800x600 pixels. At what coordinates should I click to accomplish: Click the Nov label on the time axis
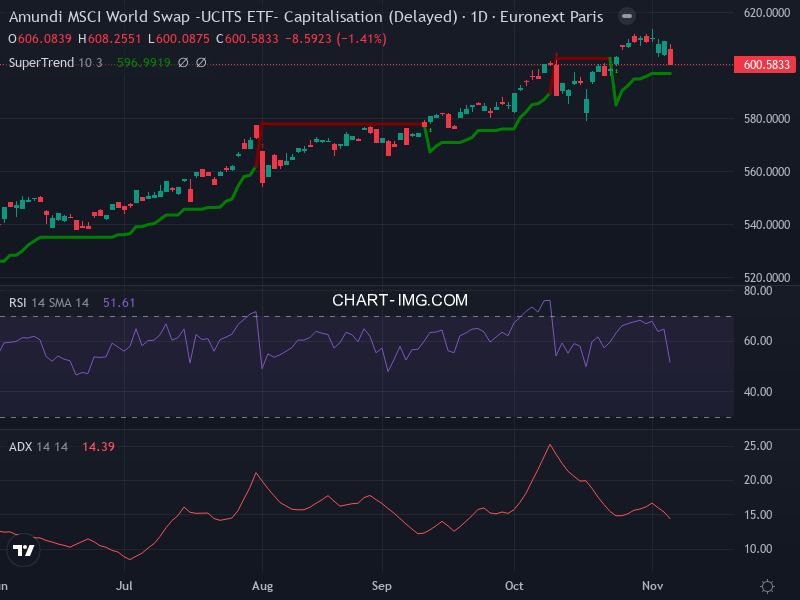(x=653, y=586)
